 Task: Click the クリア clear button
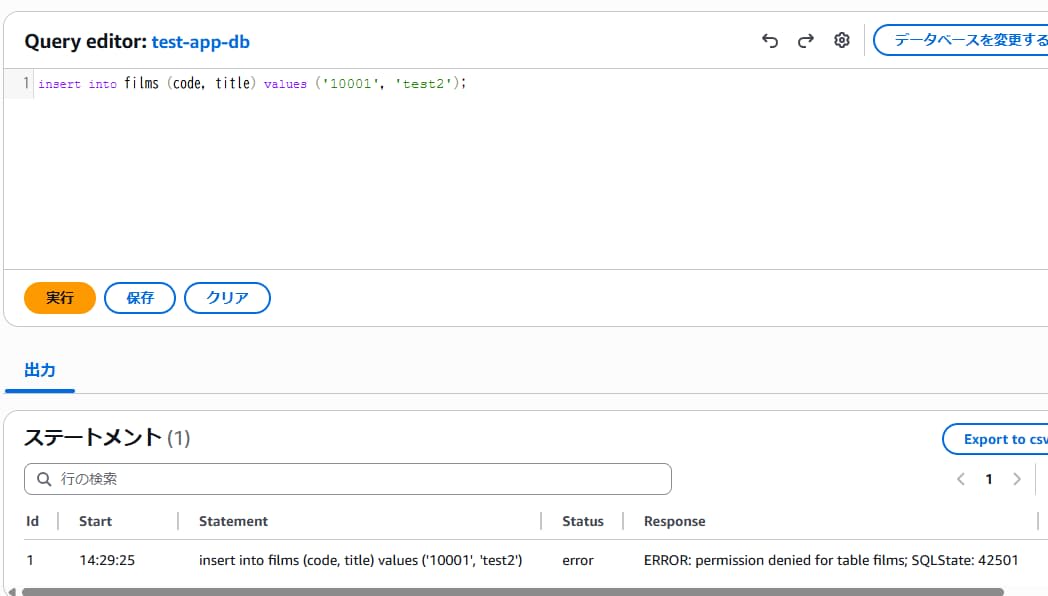227,298
